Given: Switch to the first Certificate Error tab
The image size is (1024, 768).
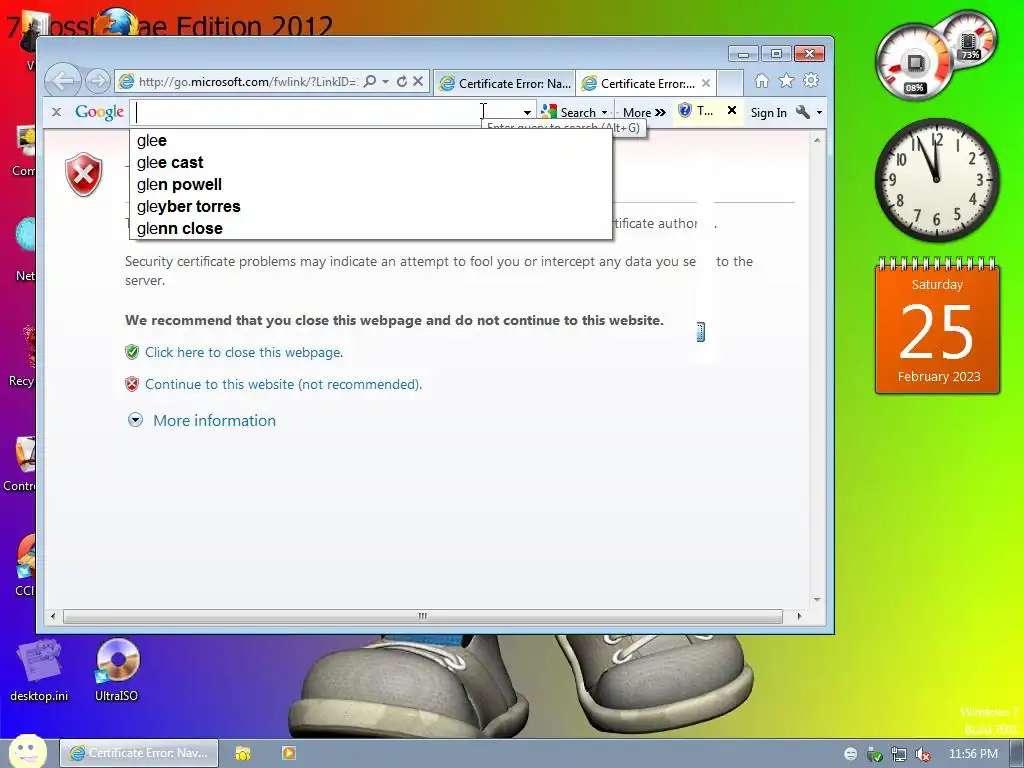Looking at the screenshot, I should pyautogui.click(x=504, y=84).
